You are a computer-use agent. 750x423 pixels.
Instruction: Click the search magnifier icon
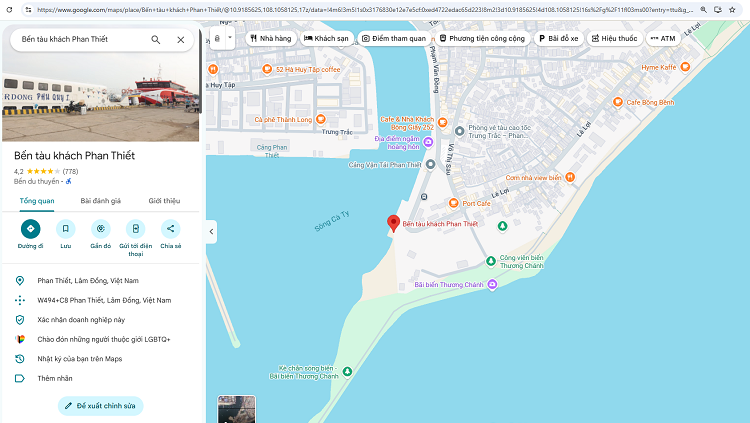pyautogui.click(x=155, y=40)
